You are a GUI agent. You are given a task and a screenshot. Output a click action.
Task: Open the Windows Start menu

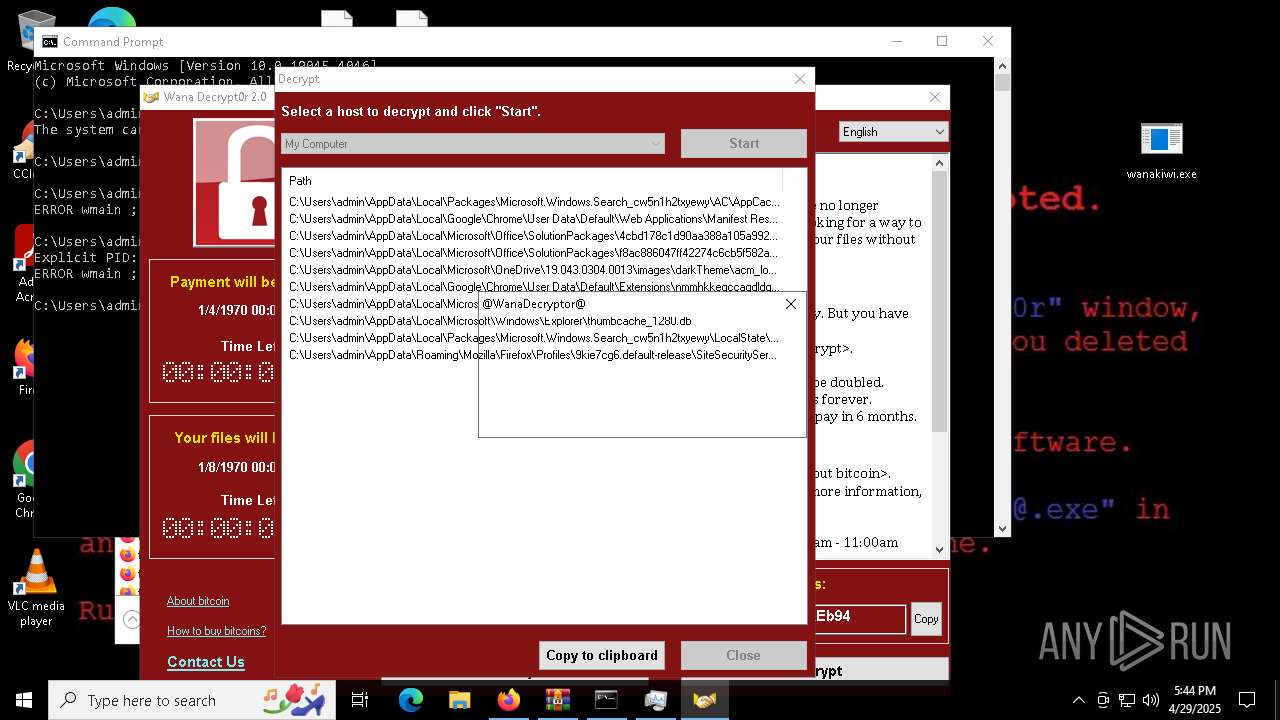(x=24, y=700)
